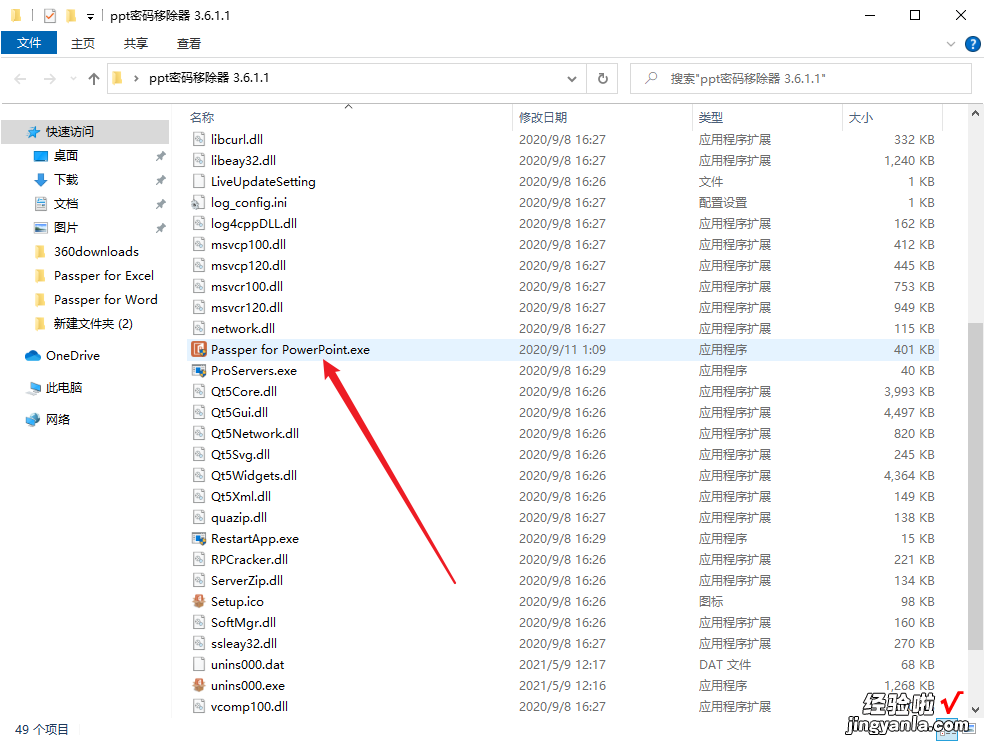Open the Passper for PowerPoint.exe application icon
985x742 pixels.
tap(199, 349)
